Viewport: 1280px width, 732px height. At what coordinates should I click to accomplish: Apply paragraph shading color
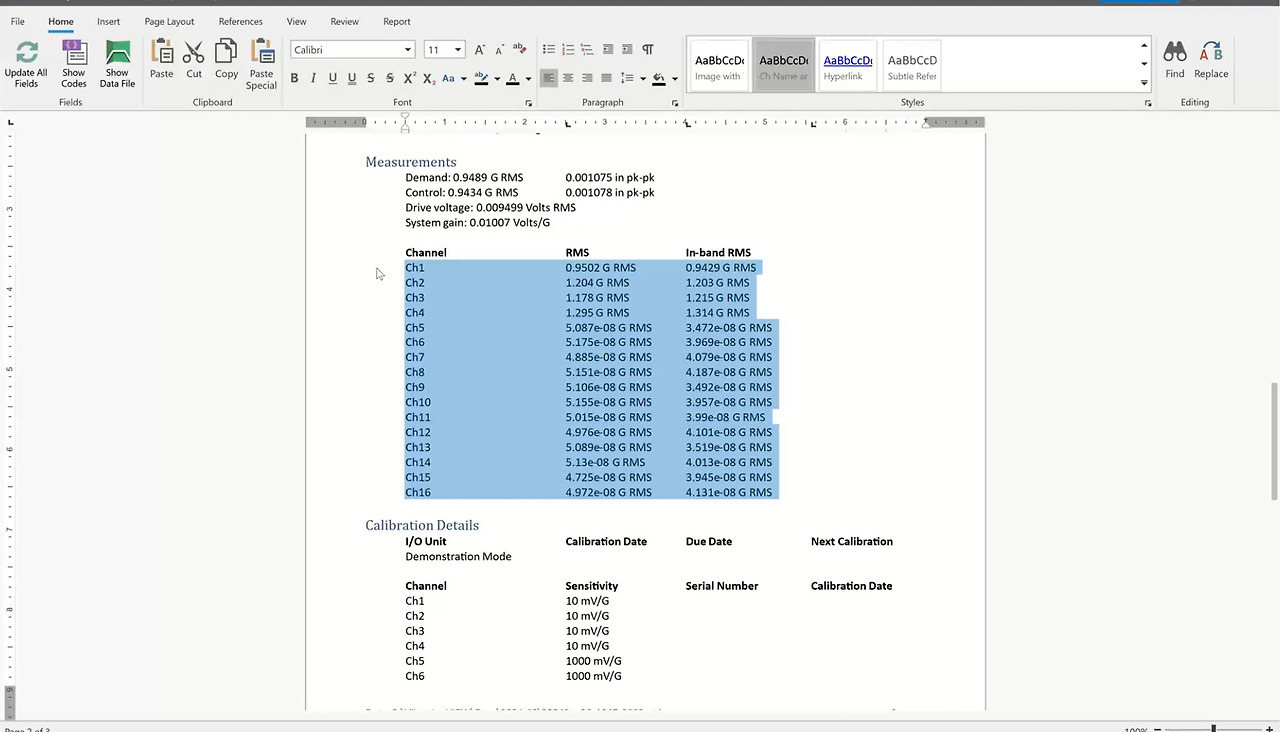point(659,78)
